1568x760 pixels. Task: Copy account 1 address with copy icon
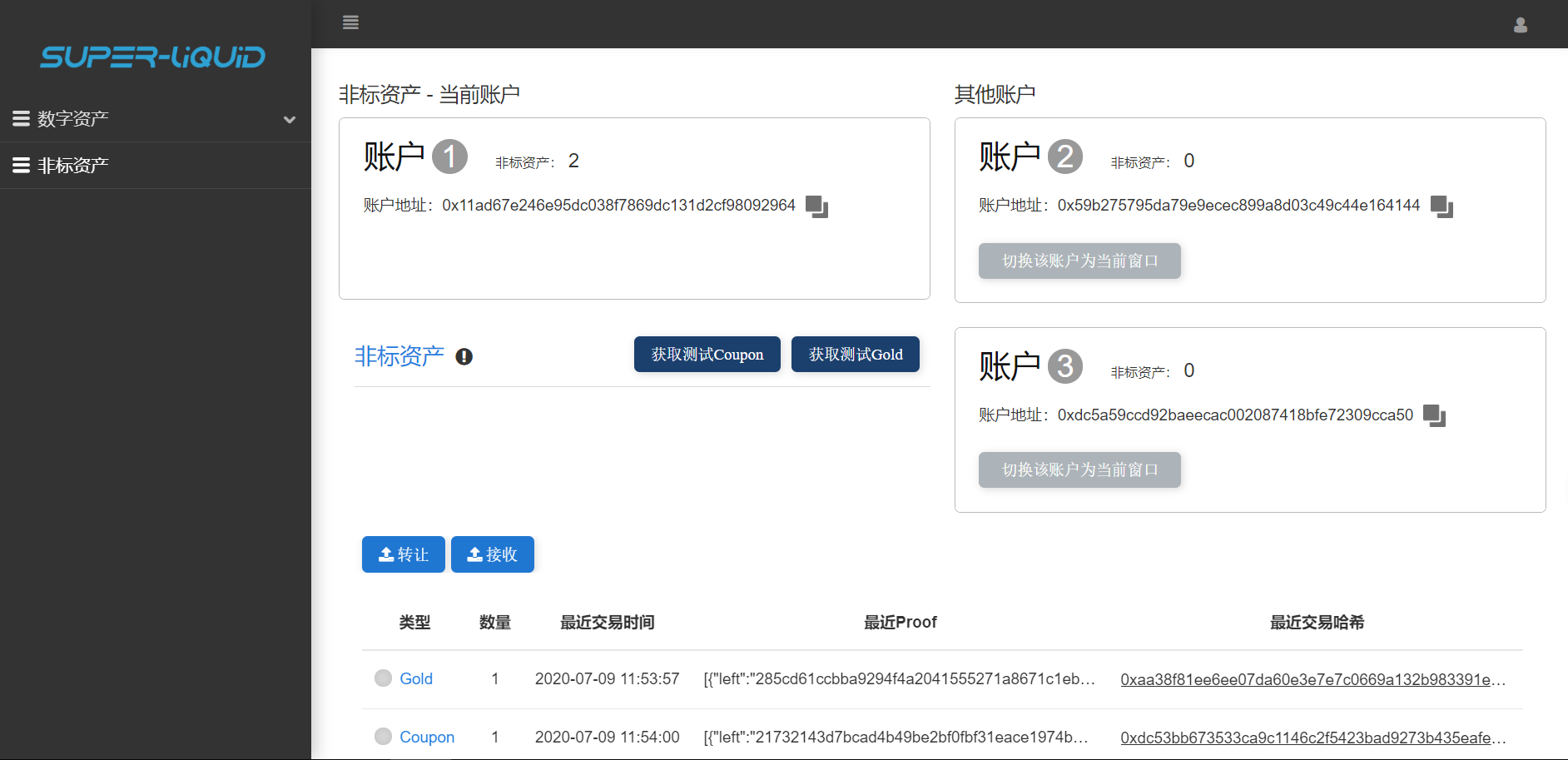click(x=816, y=206)
